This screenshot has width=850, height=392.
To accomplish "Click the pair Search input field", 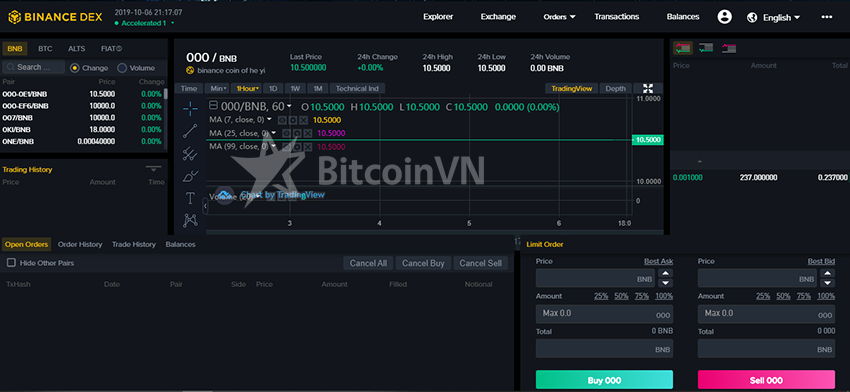I will point(34,67).
